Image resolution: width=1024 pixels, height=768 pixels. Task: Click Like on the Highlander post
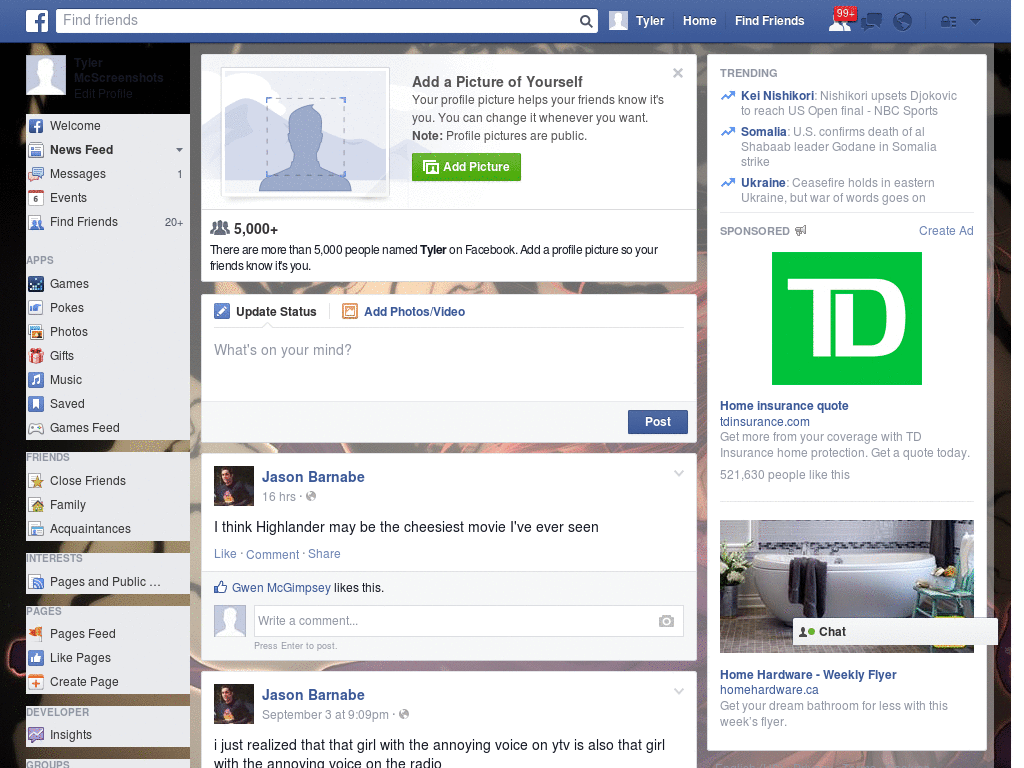(225, 554)
